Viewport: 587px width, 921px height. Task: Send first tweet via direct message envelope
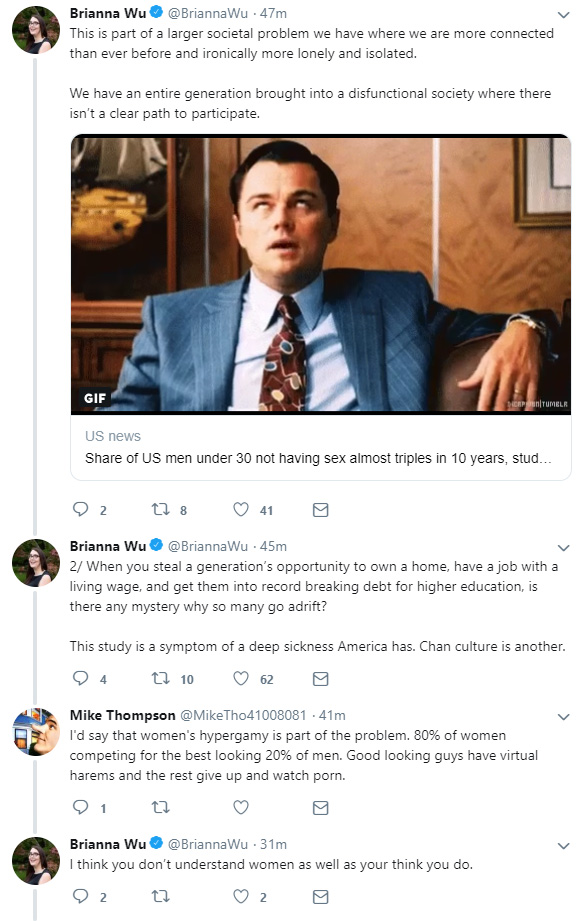320,510
